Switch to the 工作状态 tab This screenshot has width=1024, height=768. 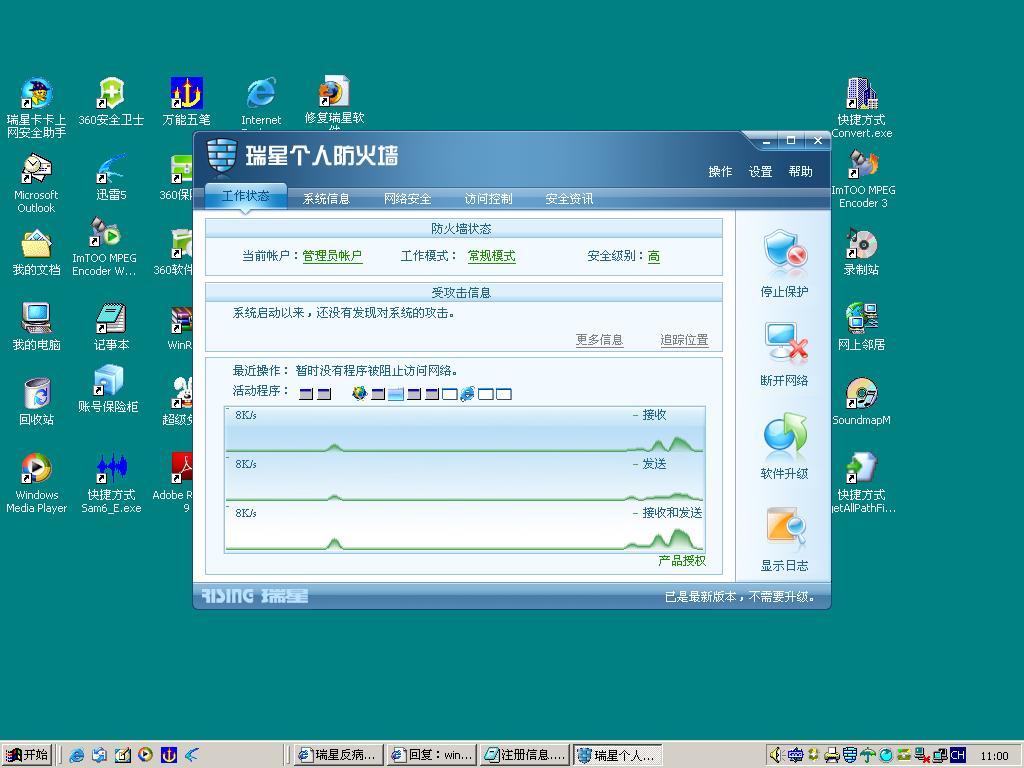coord(246,196)
